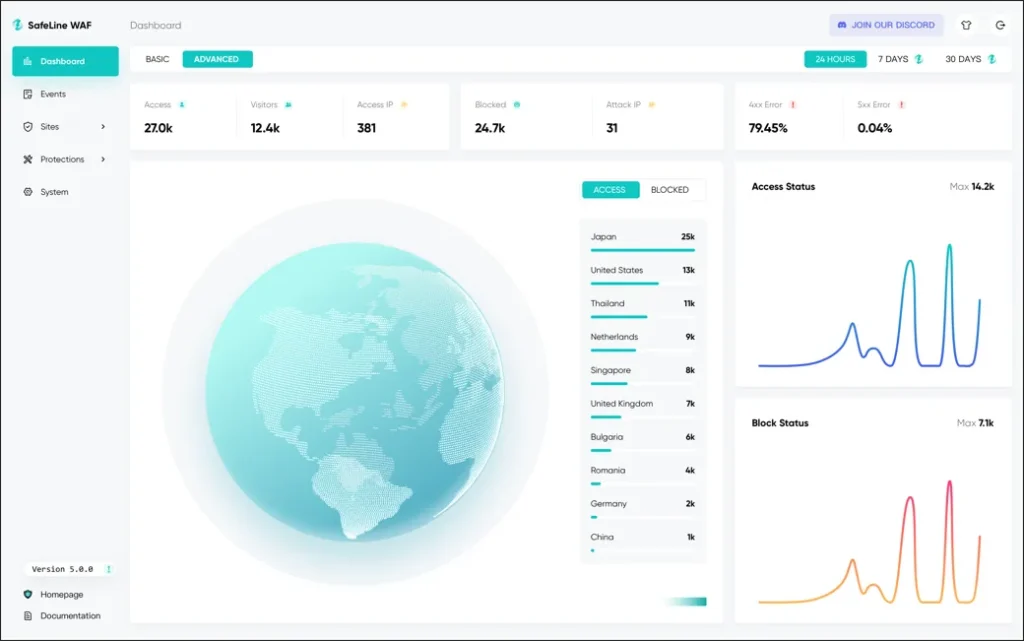1024x641 pixels.
Task: Click the System sidebar icon
Action: 27,192
